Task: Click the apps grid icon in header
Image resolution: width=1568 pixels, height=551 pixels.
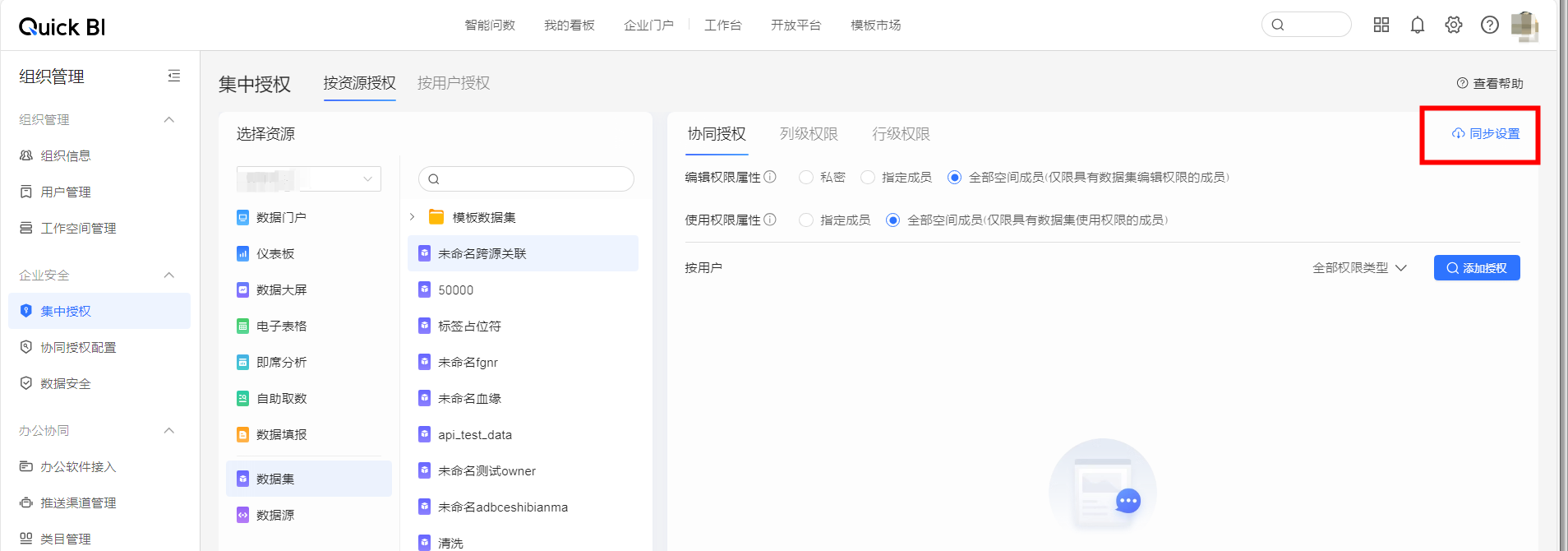Action: (1381, 25)
